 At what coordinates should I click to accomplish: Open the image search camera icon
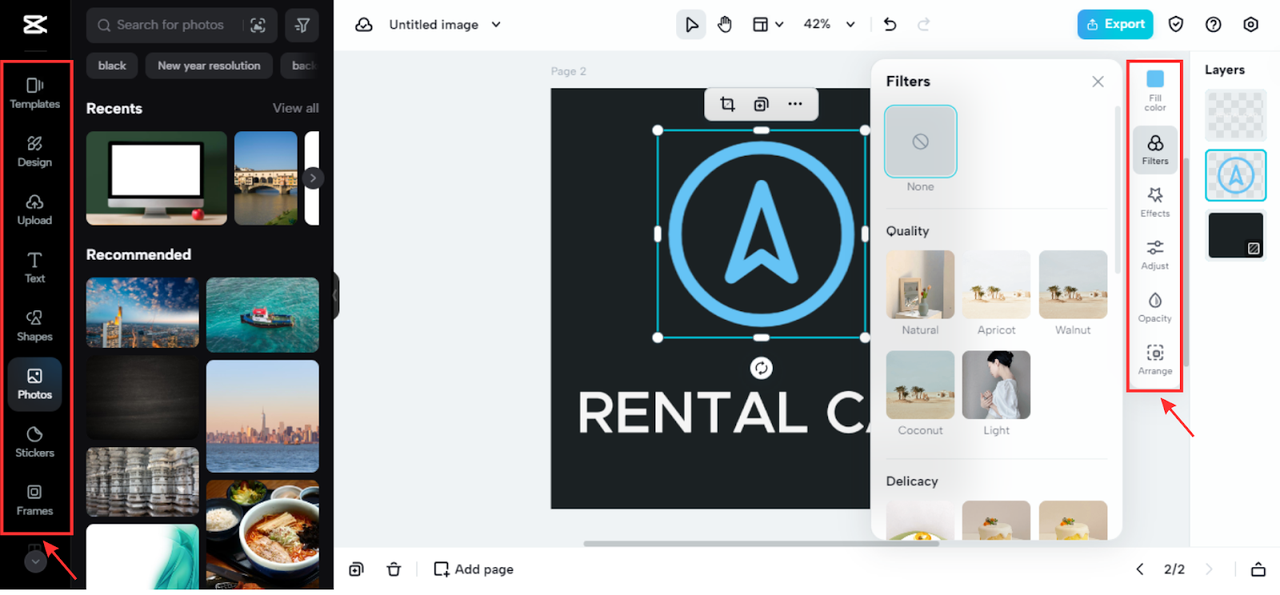[258, 25]
